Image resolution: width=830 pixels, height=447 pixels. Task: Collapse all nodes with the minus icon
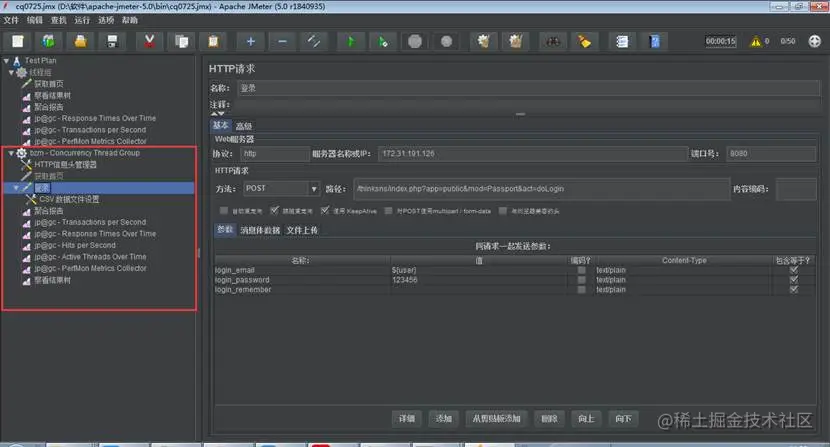[282, 41]
